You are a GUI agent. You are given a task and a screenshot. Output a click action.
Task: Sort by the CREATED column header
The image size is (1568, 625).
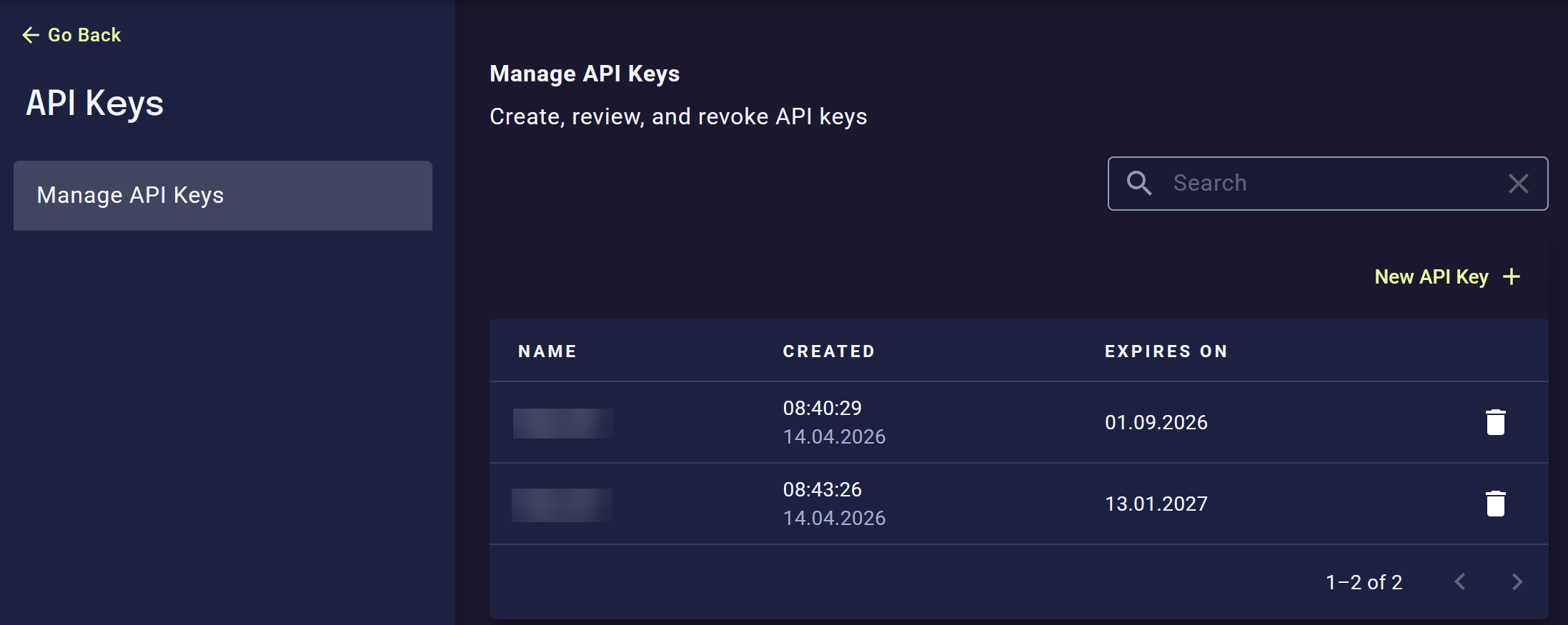829,351
